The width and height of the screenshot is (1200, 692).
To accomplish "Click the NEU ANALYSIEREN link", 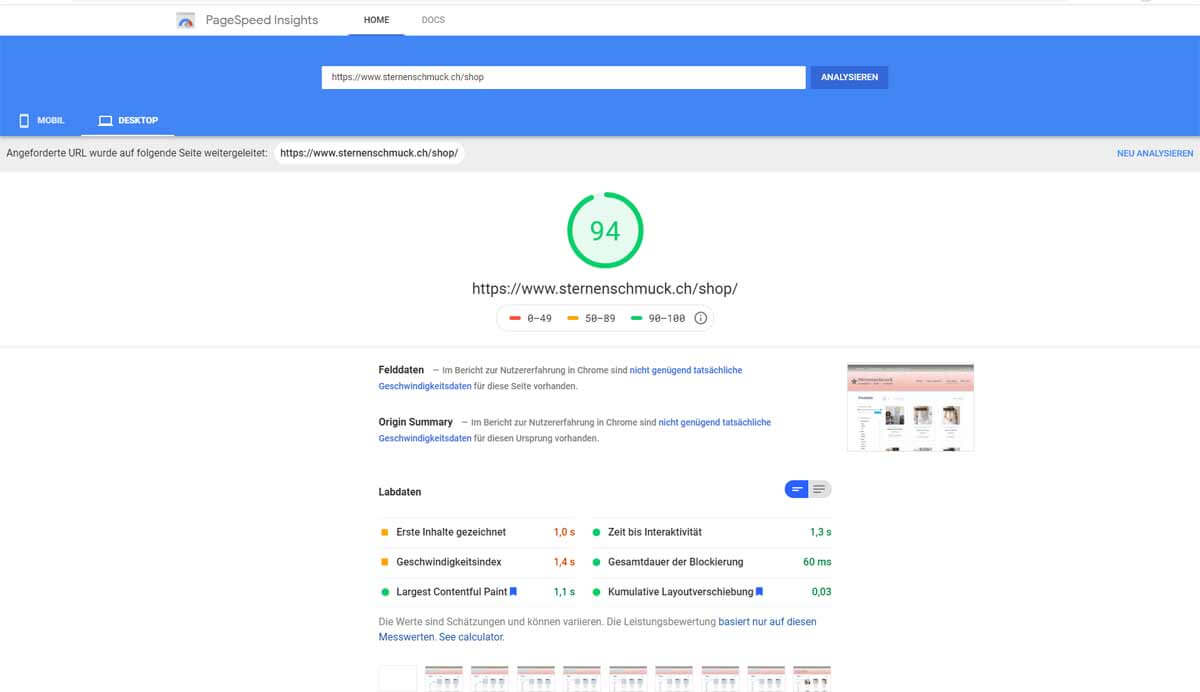I will point(1155,154).
